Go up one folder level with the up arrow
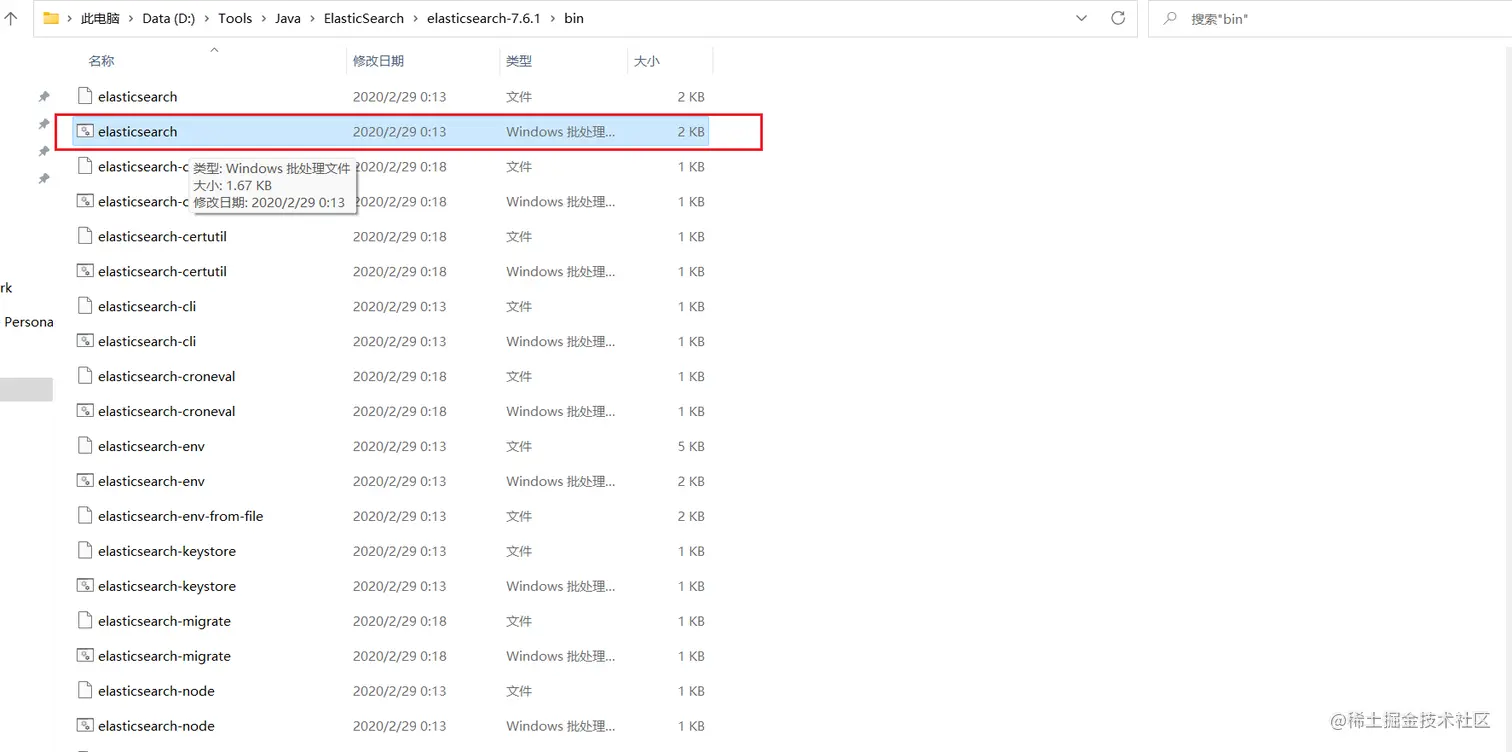The image size is (1512, 752). tap(10, 18)
